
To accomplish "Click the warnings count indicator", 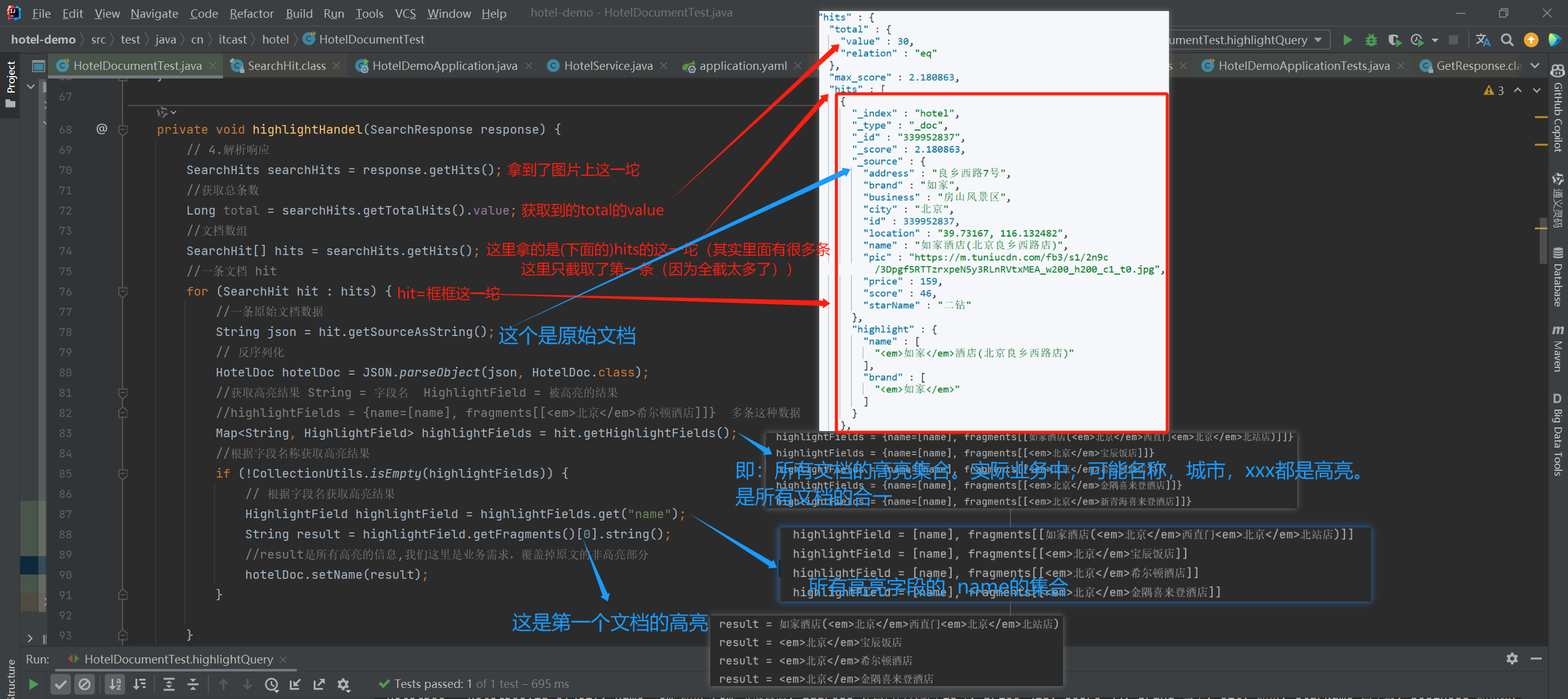I will (1494, 91).
